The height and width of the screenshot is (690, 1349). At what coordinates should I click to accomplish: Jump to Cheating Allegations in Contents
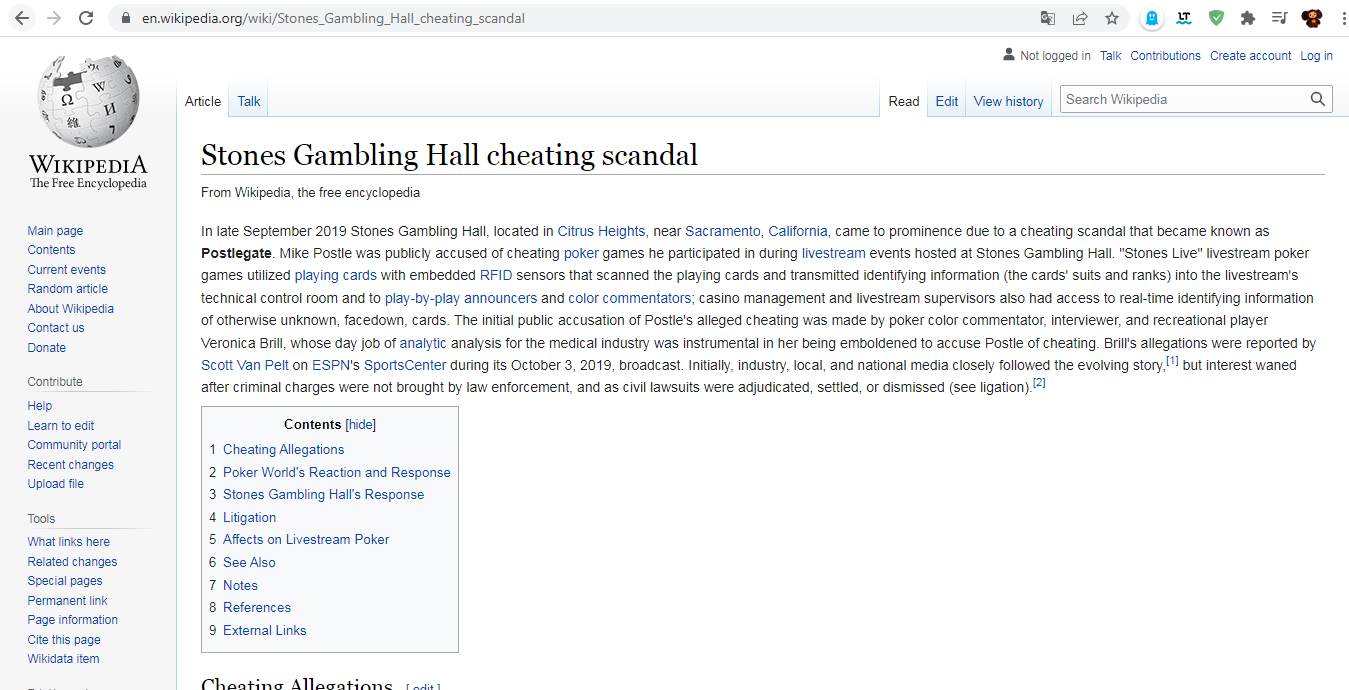tap(283, 450)
